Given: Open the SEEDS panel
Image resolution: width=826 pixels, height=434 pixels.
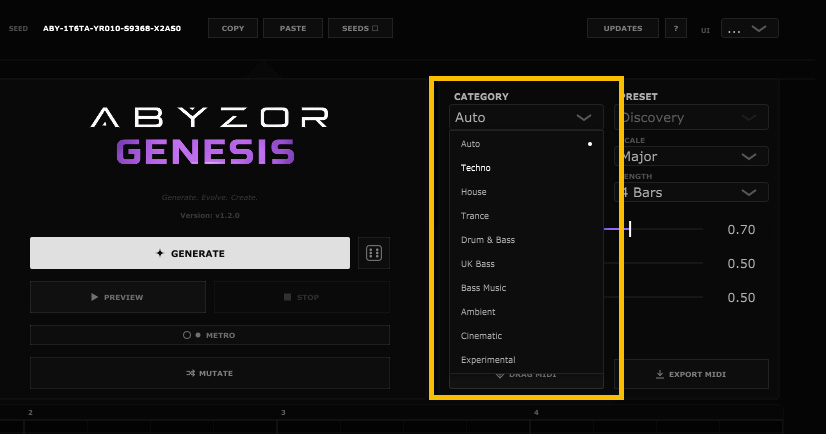Looking at the screenshot, I should 360,28.
